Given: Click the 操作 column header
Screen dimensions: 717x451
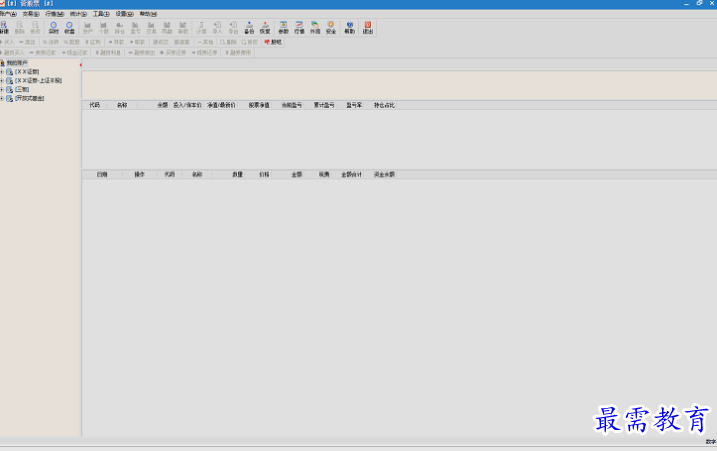Looking at the screenshot, I should [140, 175].
